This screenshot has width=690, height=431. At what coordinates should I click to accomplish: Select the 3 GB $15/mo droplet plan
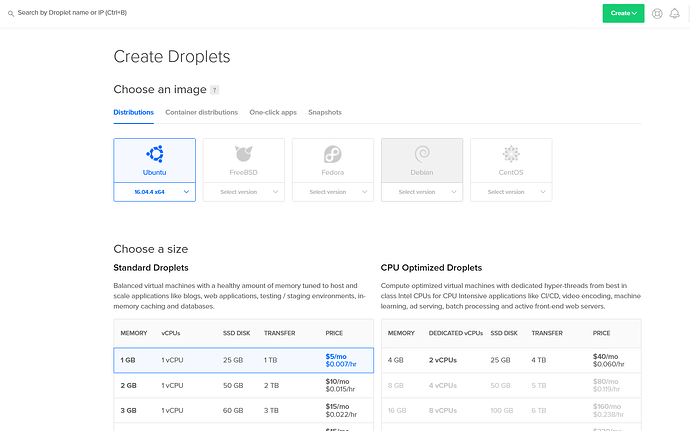tap(244, 411)
